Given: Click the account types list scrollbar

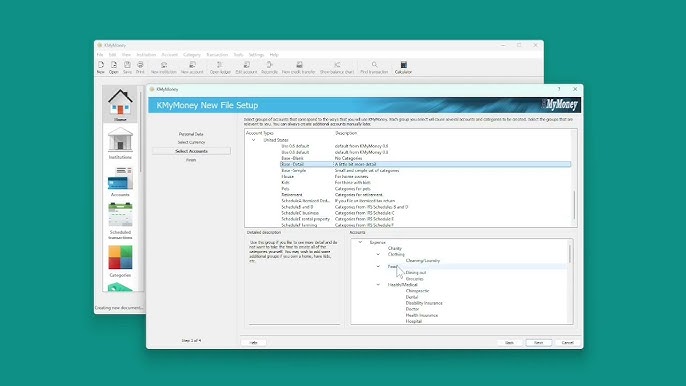Looking at the screenshot, I should (574, 205).
